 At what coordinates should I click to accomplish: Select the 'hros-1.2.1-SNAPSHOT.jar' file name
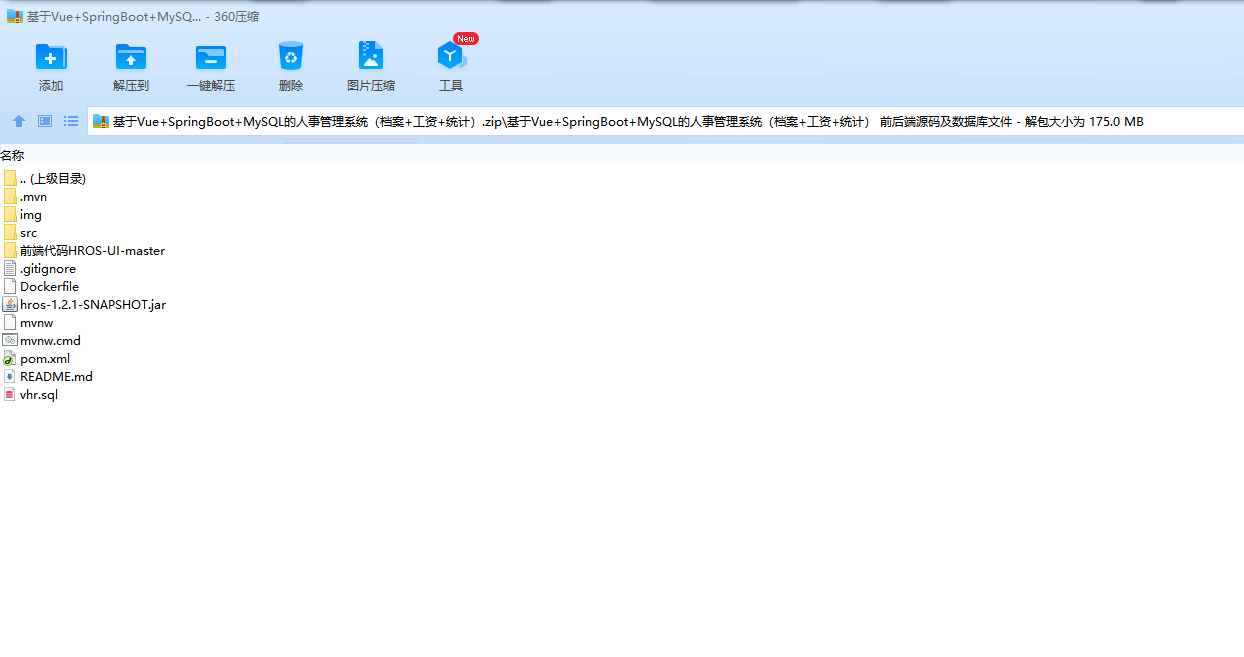[93, 304]
